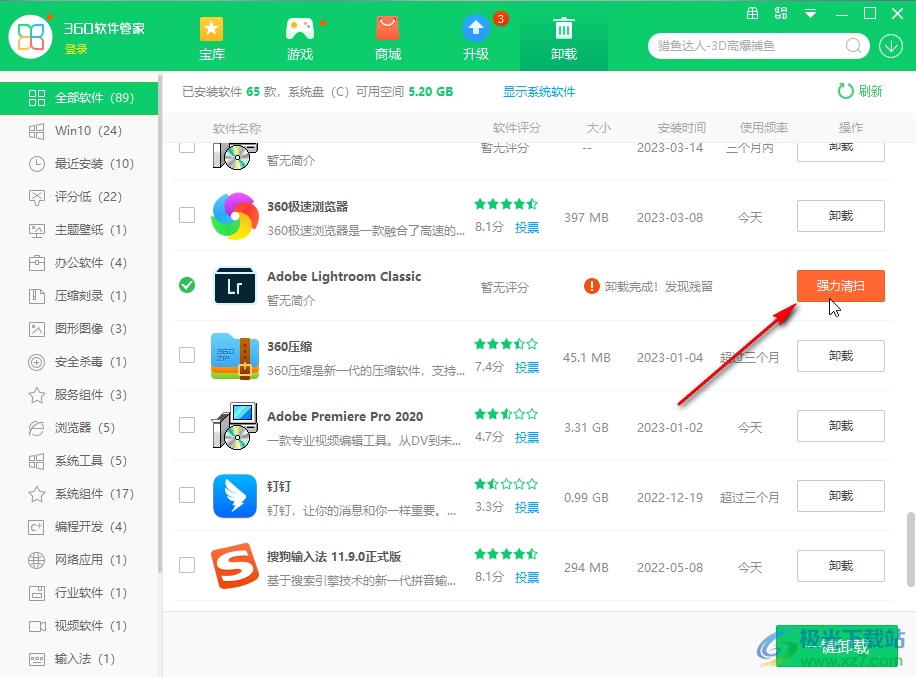Select the 办公软件 (4) category
The width and height of the screenshot is (916, 677).
(x=79, y=263)
